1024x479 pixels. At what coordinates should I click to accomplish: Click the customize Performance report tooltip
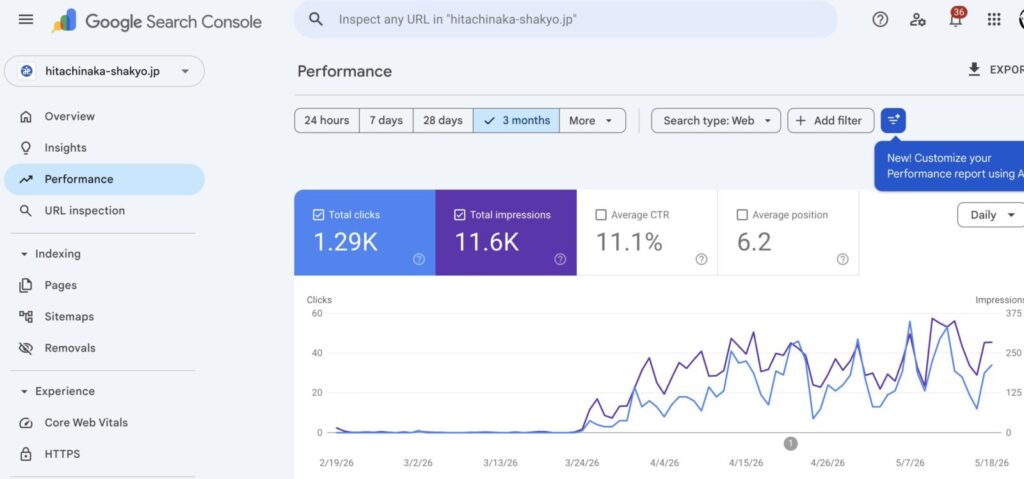point(951,166)
